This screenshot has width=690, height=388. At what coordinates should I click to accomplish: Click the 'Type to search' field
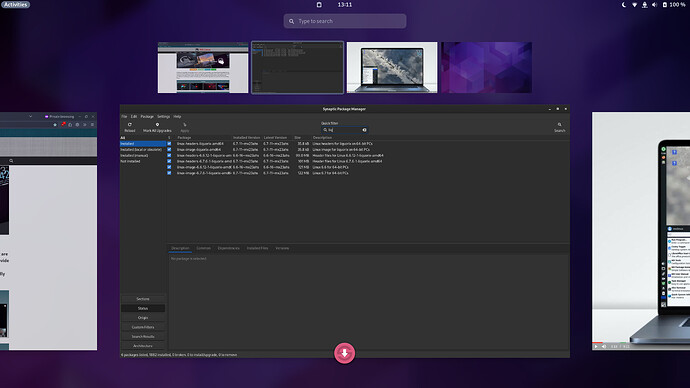pos(345,21)
